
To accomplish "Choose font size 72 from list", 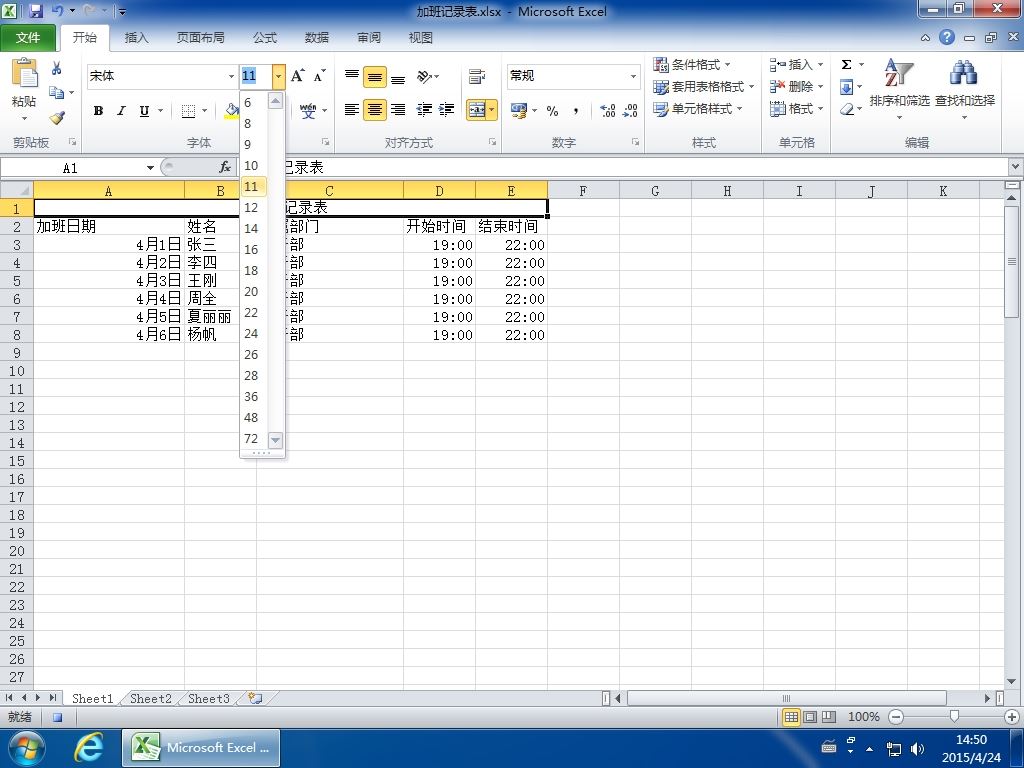I will pyautogui.click(x=251, y=438).
